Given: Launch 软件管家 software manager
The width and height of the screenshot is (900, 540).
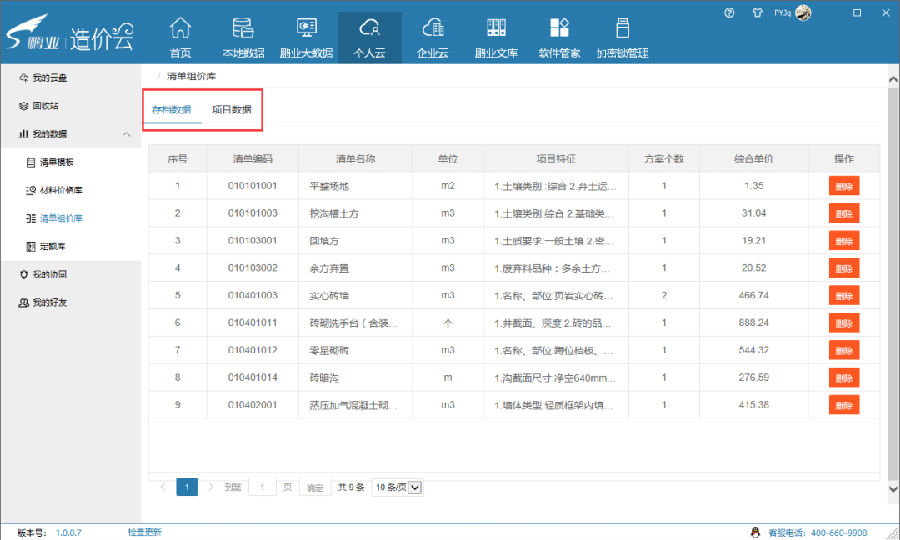Looking at the screenshot, I should 560,37.
